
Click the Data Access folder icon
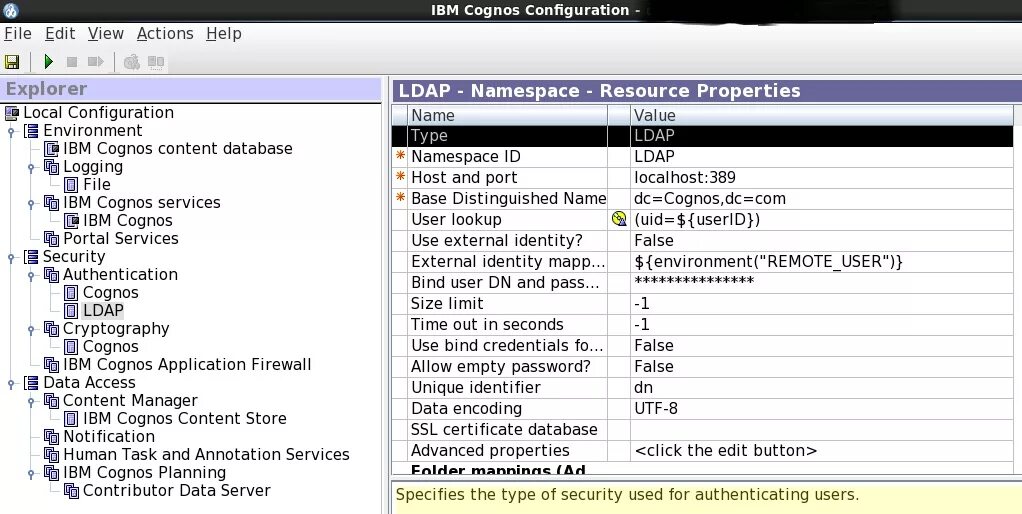[31, 383]
